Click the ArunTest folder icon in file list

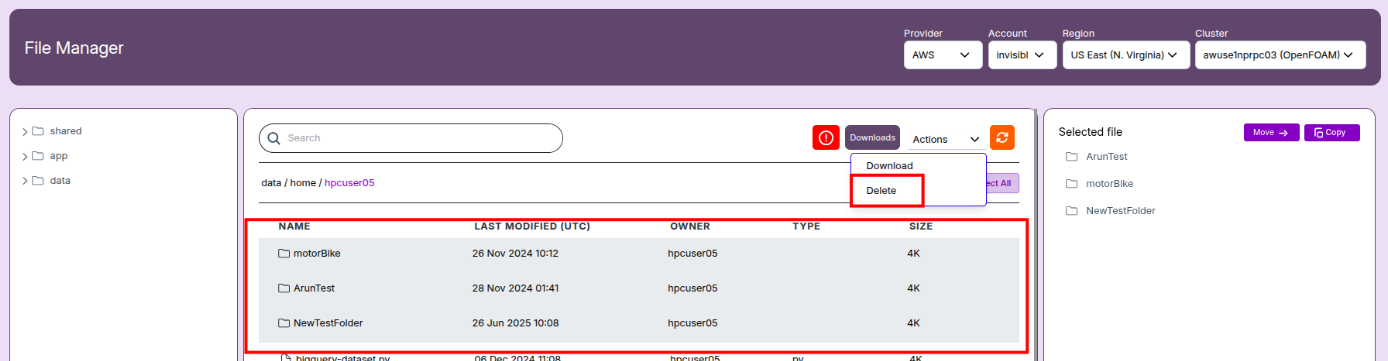[x=284, y=288]
